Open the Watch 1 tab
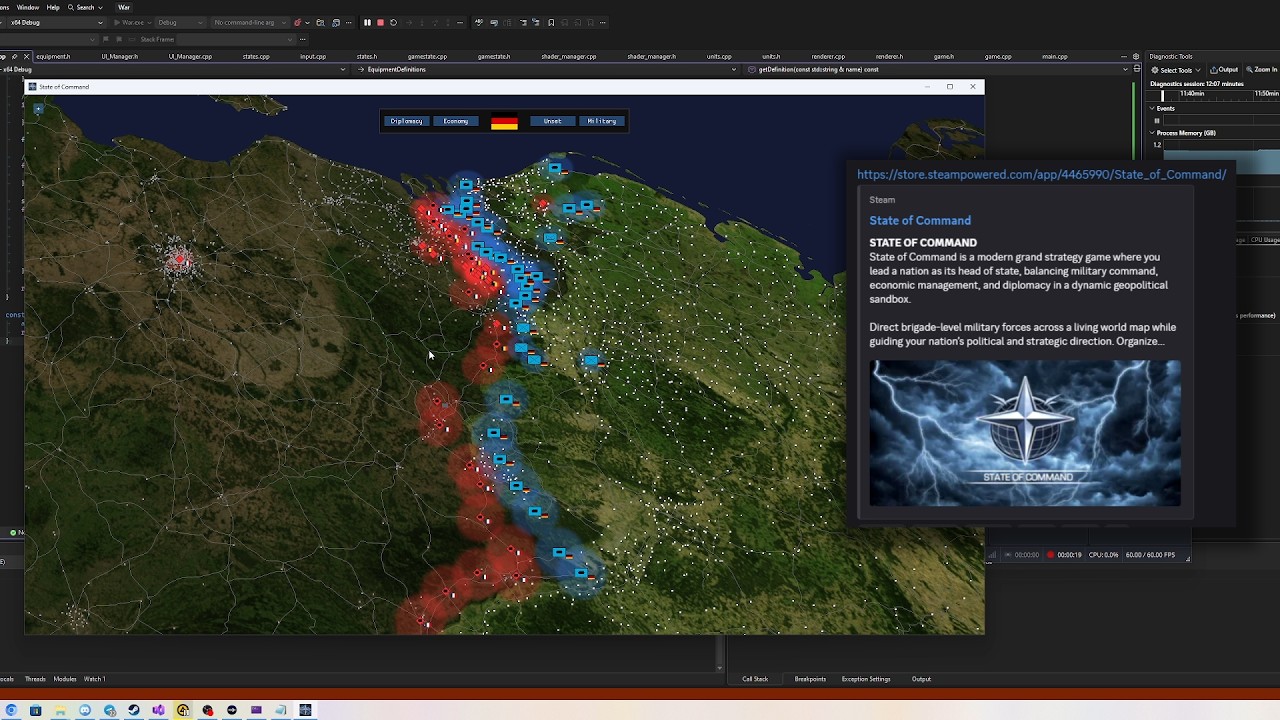This screenshot has height=720, width=1280. pyautogui.click(x=94, y=679)
